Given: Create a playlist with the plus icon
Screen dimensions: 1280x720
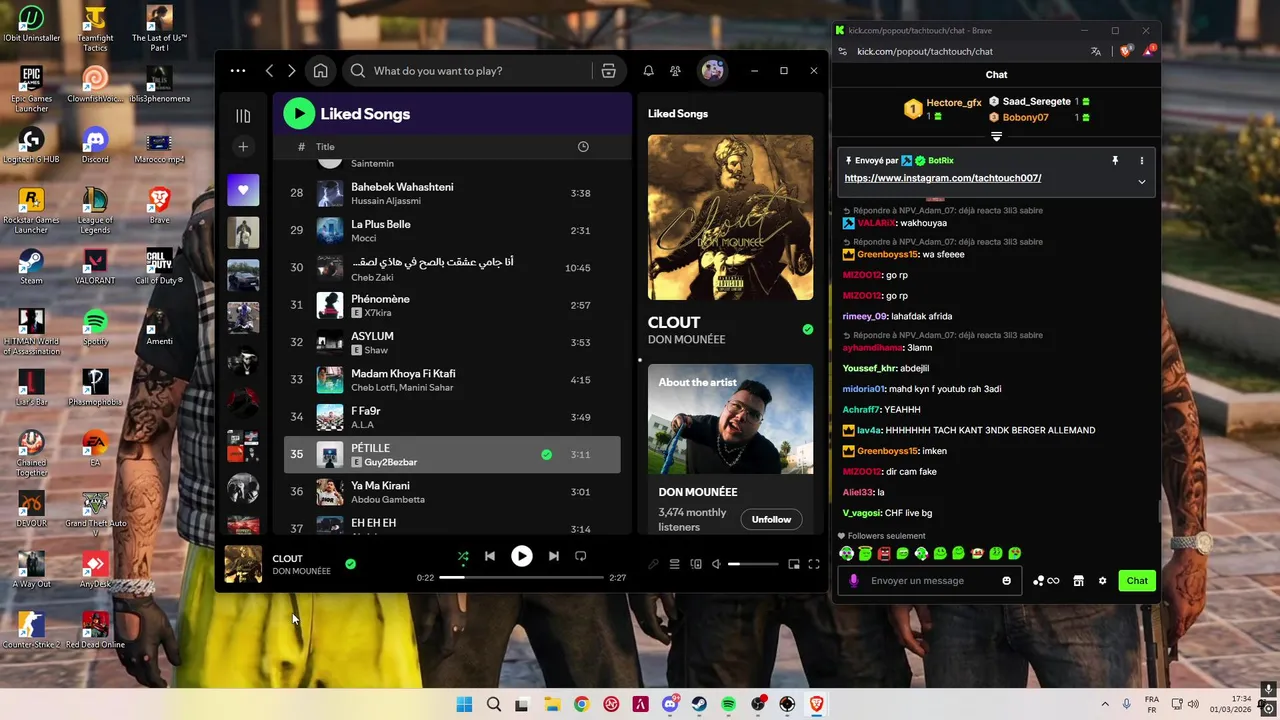Looking at the screenshot, I should pyautogui.click(x=243, y=147).
